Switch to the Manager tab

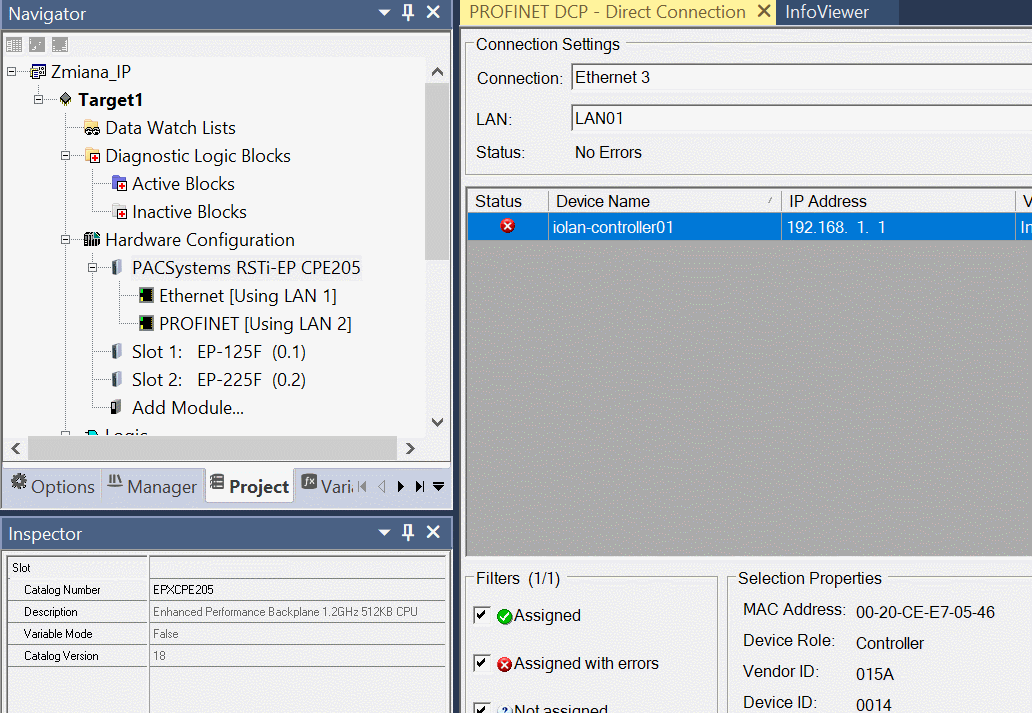[153, 486]
